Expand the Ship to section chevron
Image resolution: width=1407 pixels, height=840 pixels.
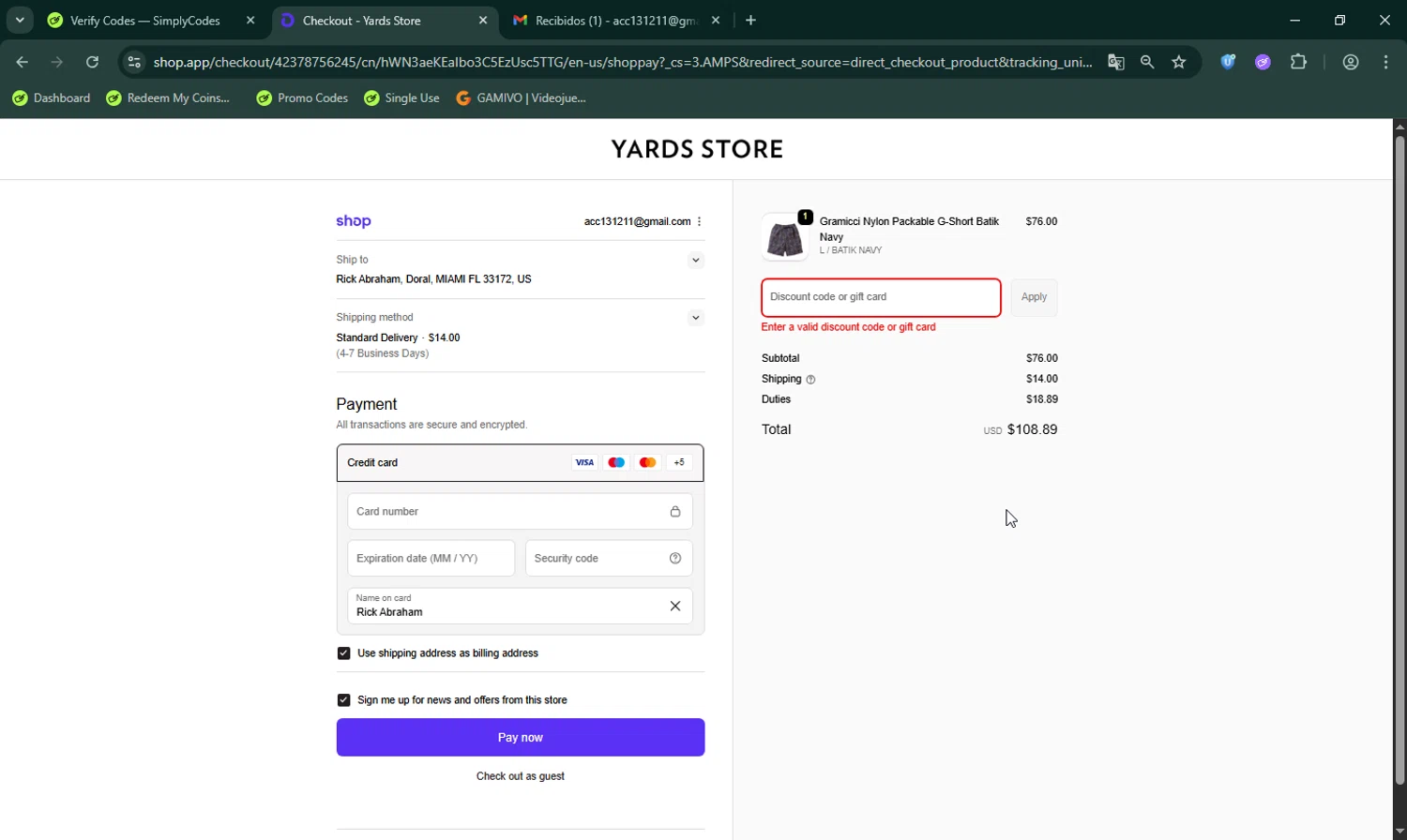[695, 260]
